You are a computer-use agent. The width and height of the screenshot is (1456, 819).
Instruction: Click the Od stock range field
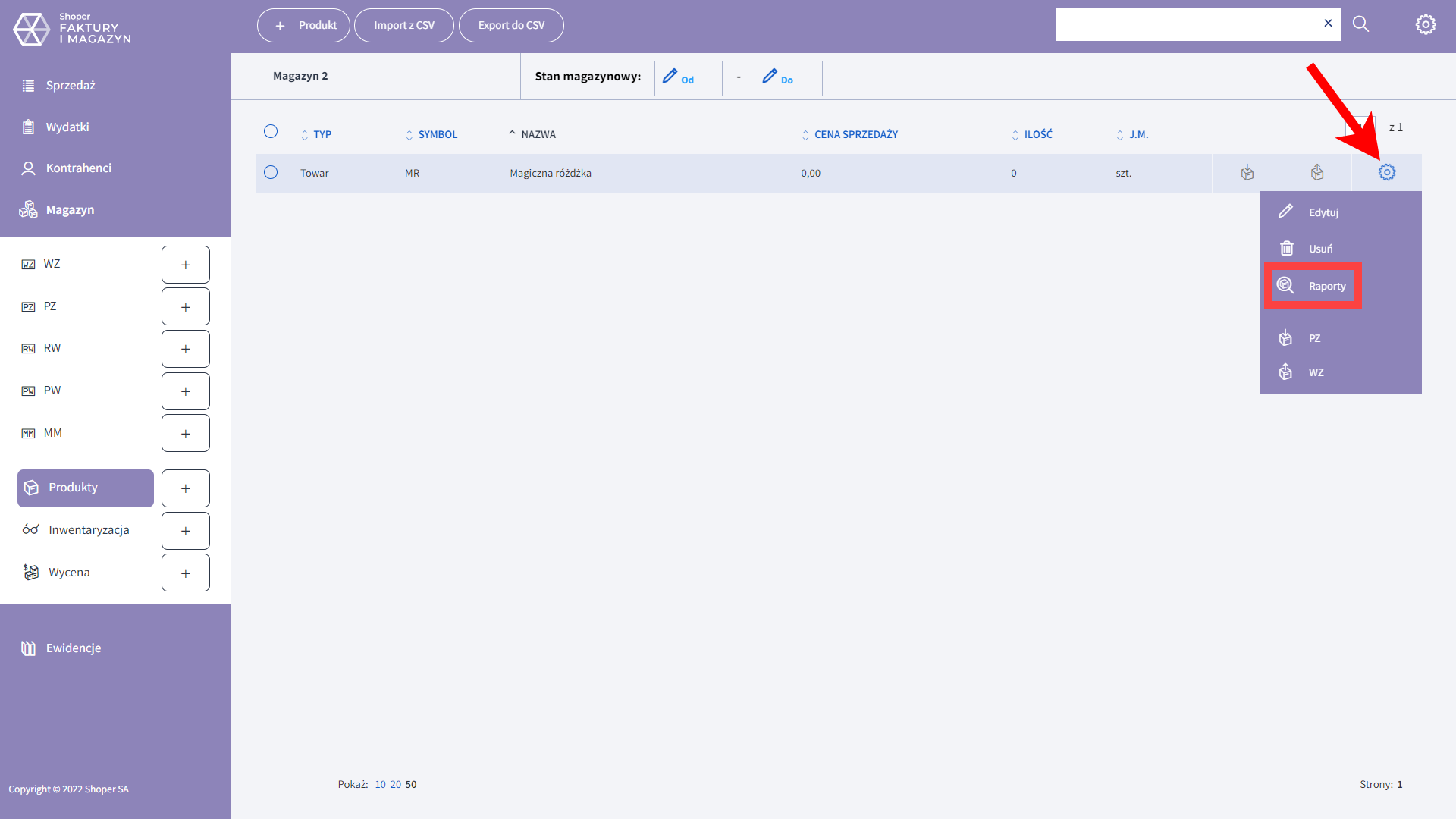pos(688,78)
